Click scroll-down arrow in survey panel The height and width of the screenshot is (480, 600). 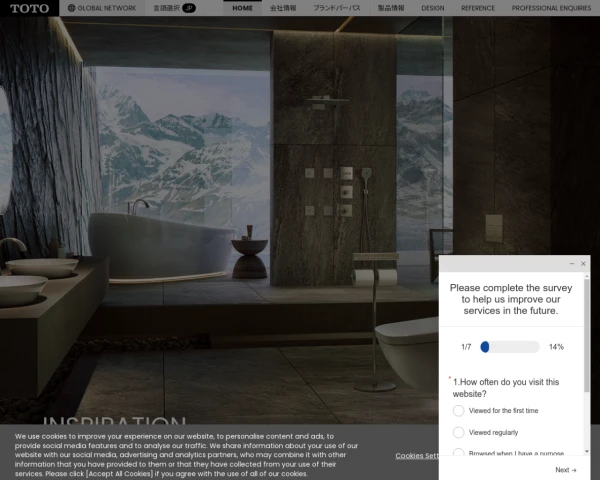(587, 452)
